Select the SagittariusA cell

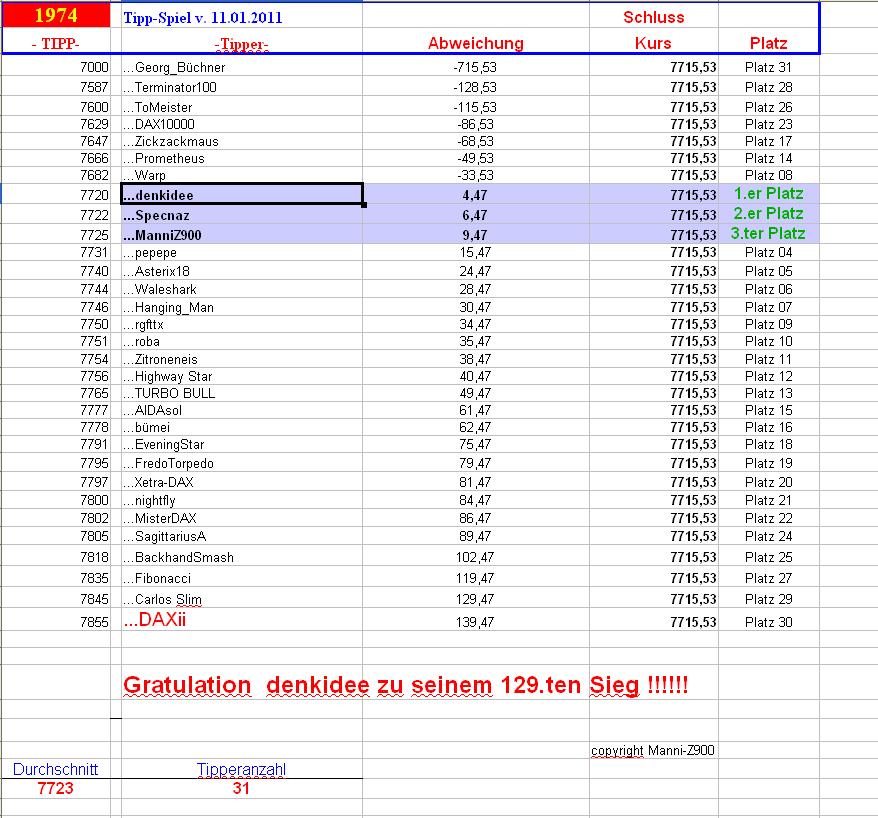click(242, 536)
